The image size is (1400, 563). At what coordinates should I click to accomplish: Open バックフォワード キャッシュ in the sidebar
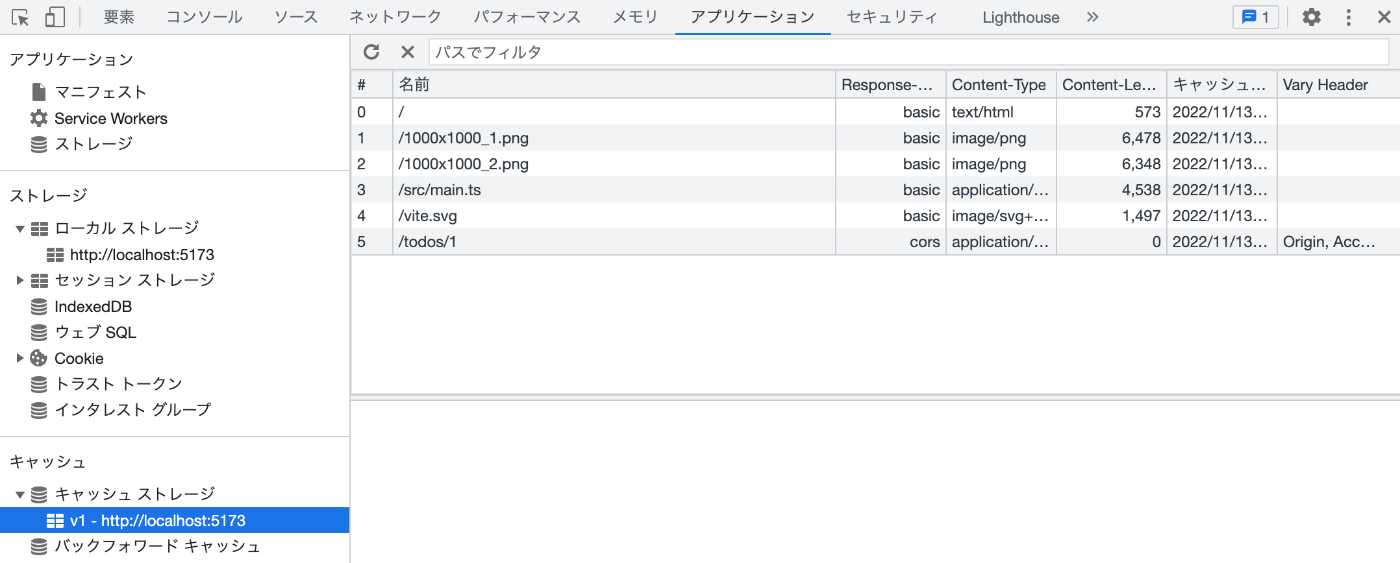click(157, 547)
